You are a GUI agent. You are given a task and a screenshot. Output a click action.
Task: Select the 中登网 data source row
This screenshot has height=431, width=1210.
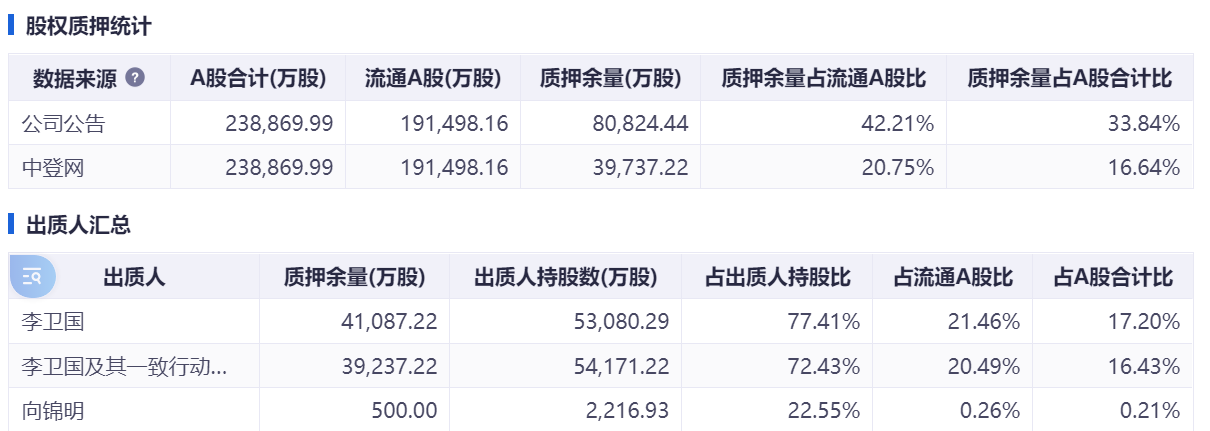(601, 167)
